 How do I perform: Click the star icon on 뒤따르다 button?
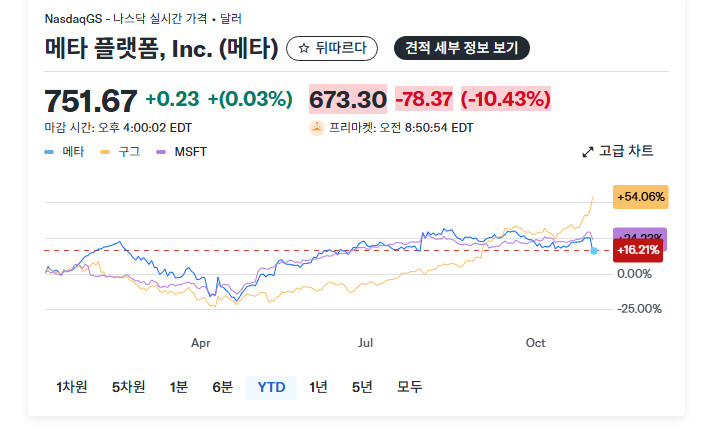click(x=304, y=48)
